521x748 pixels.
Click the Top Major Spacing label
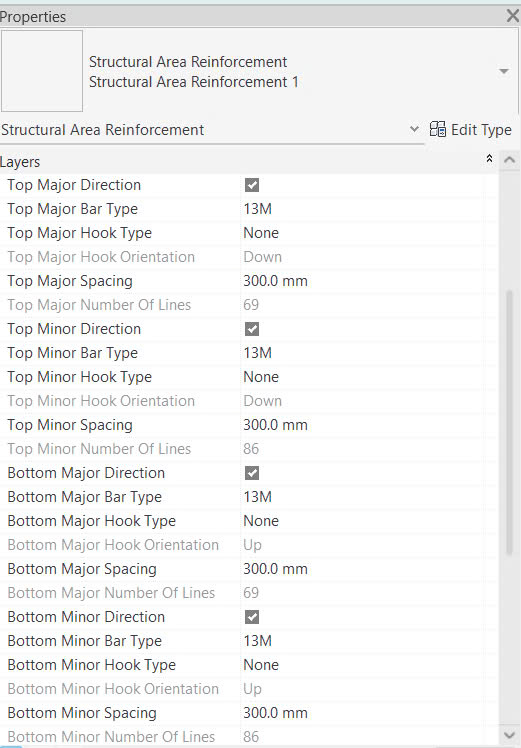point(70,281)
